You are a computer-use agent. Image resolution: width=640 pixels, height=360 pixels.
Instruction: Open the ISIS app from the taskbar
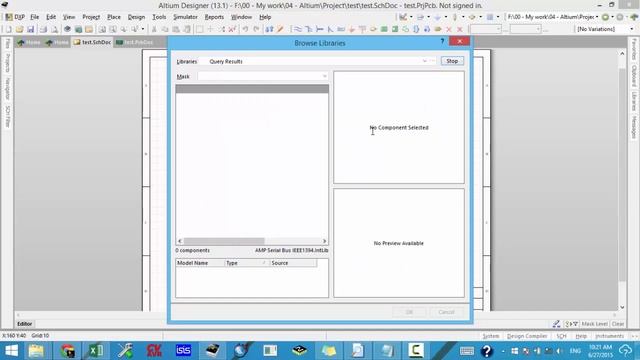pyautogui.click(x=183, y=351)
